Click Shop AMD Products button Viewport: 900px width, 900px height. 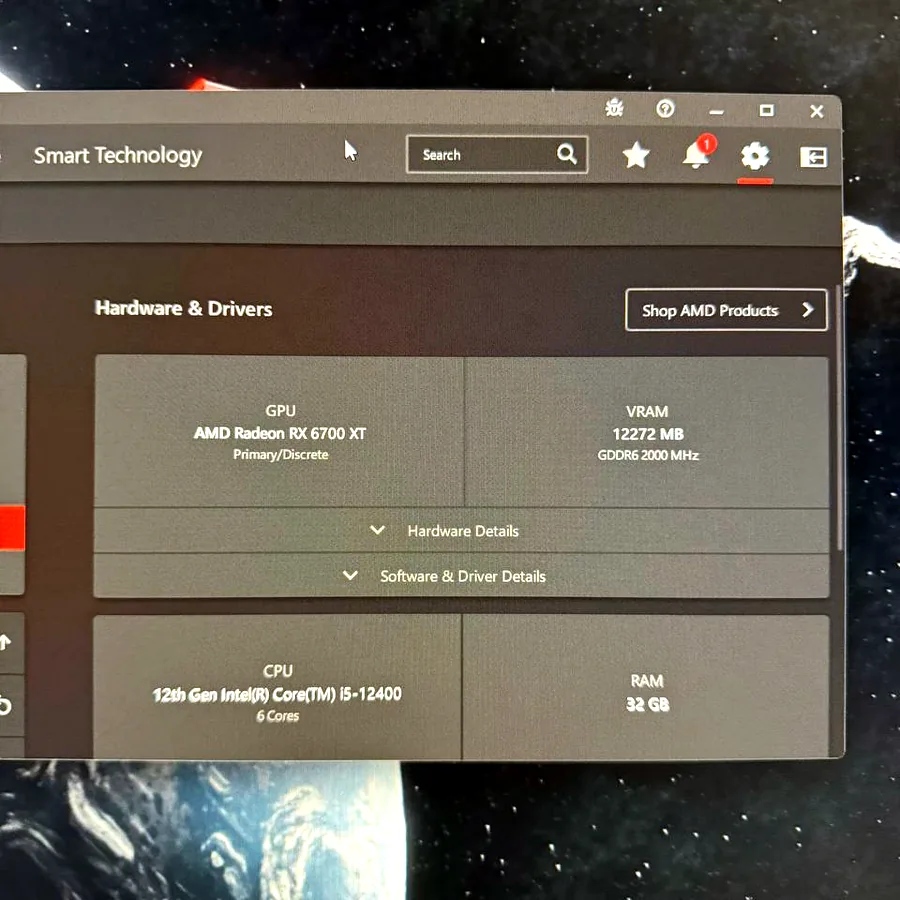coord(726,310)
